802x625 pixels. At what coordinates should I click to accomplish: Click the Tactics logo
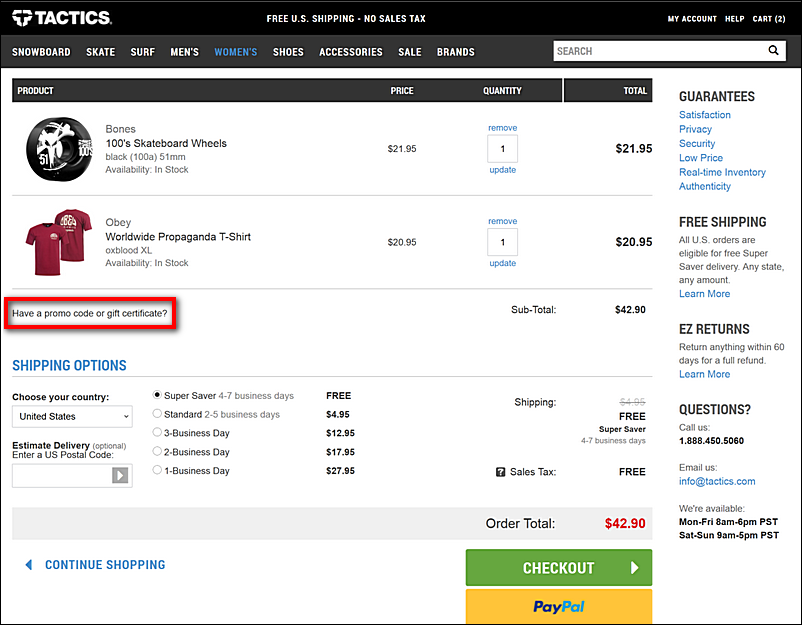pos(62,18)
